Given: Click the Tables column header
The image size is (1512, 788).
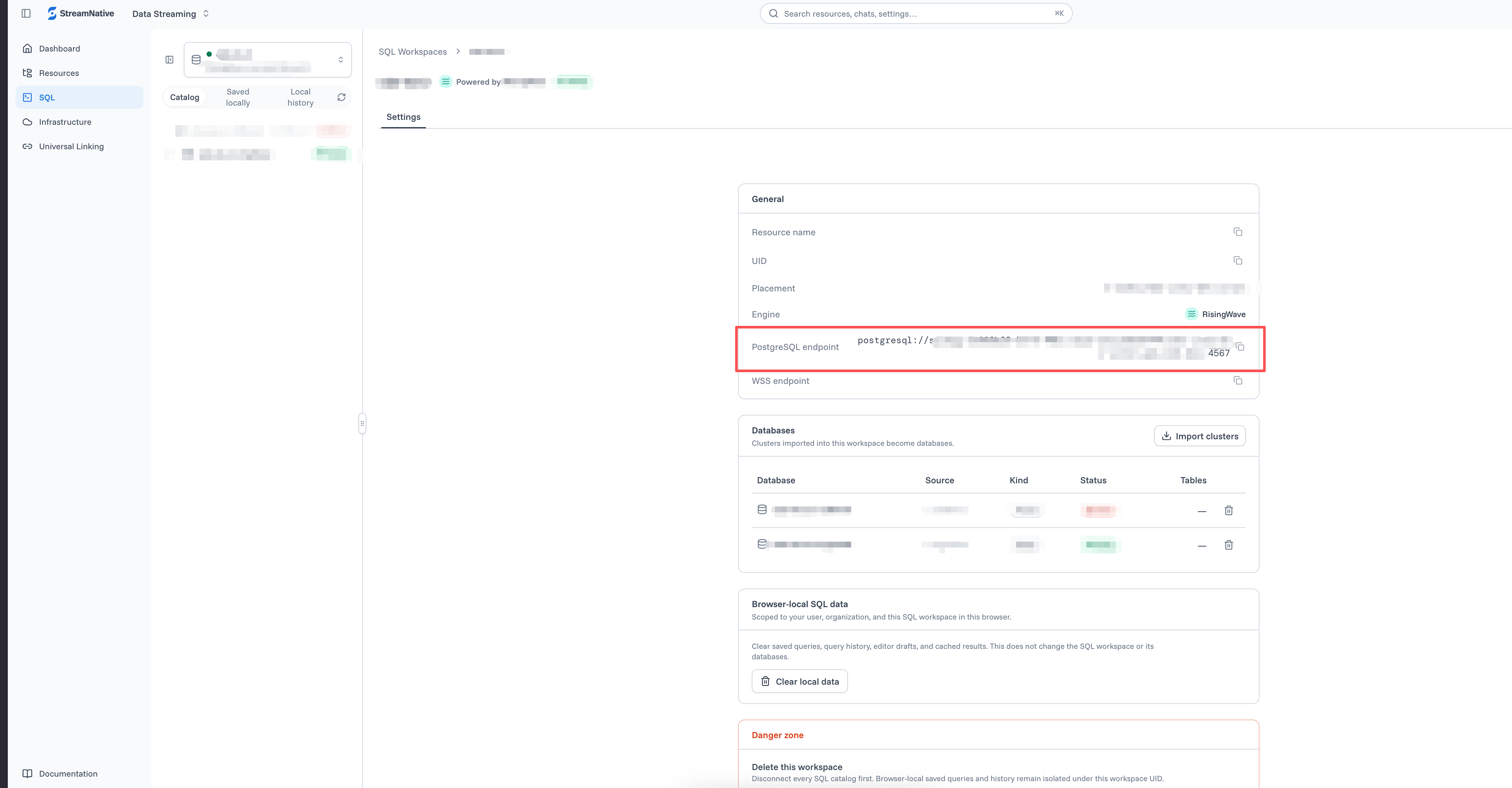Looking at the screenshot, I should point(1193,480).
